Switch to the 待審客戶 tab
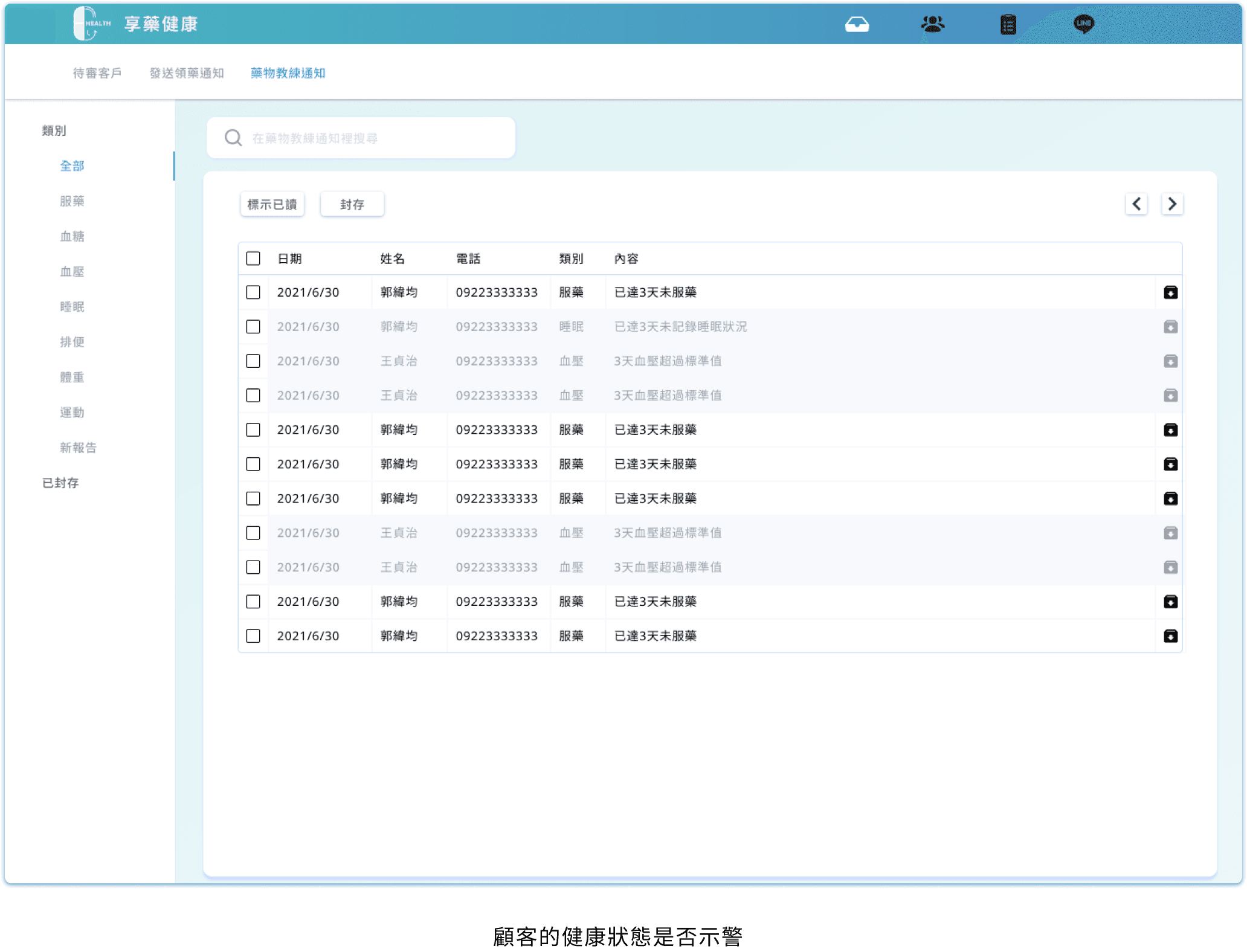This screenshot has width=1247, height=952. tap(97, 73)
